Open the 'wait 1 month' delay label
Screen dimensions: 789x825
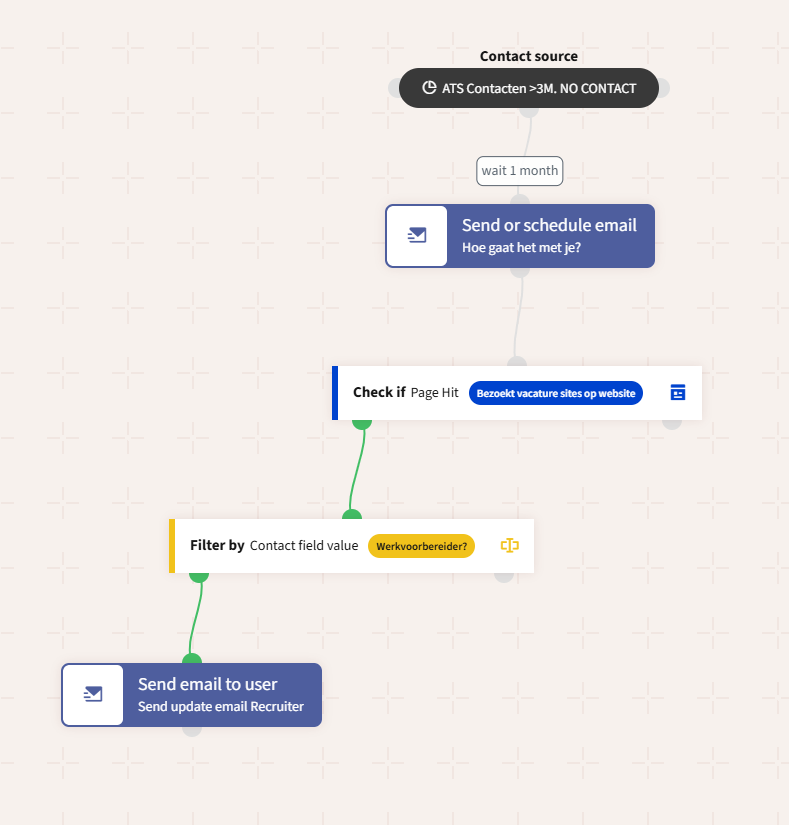(x=520, y=171)
